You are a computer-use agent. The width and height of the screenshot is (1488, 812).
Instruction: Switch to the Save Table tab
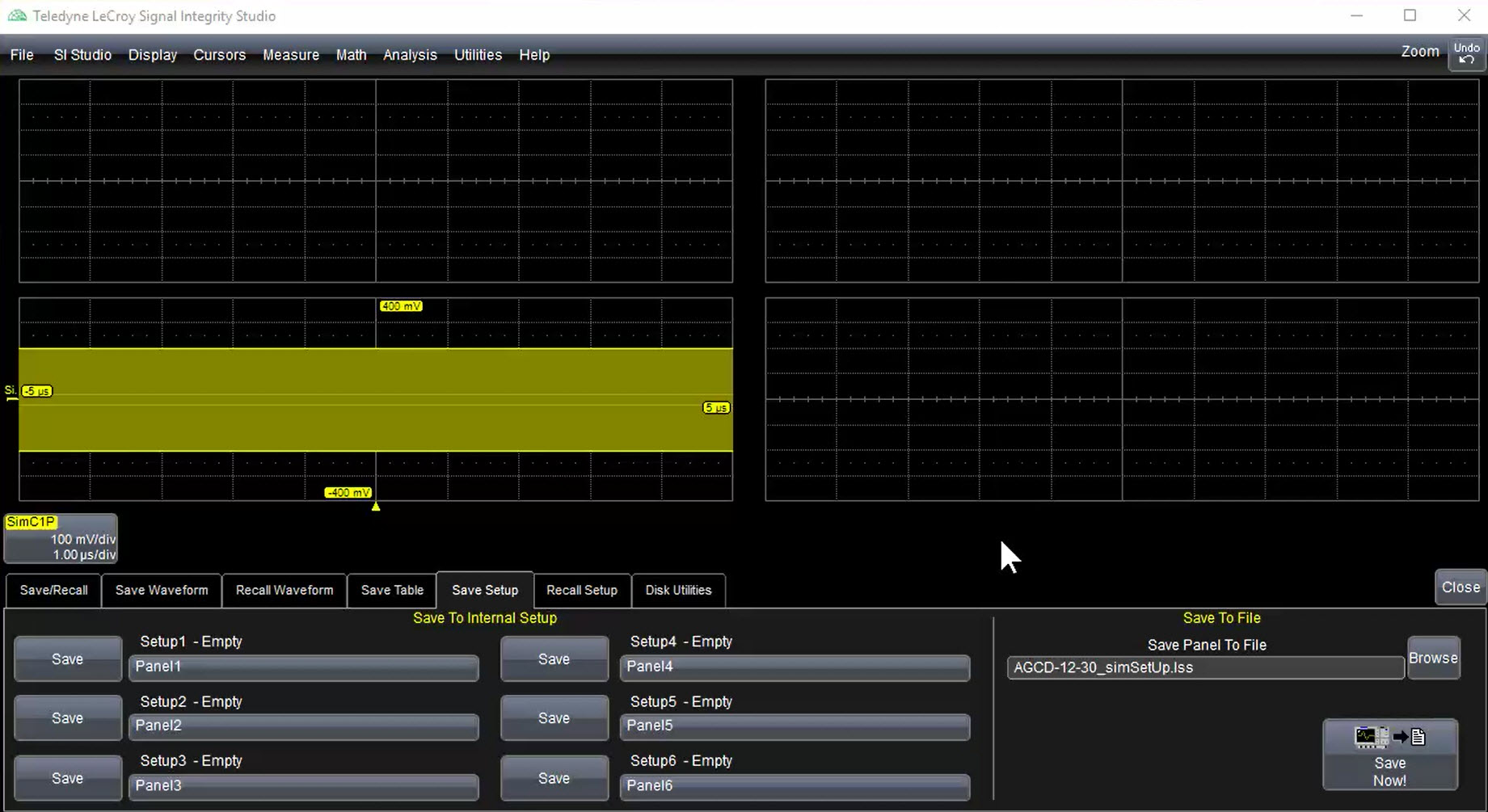point(392,591)
